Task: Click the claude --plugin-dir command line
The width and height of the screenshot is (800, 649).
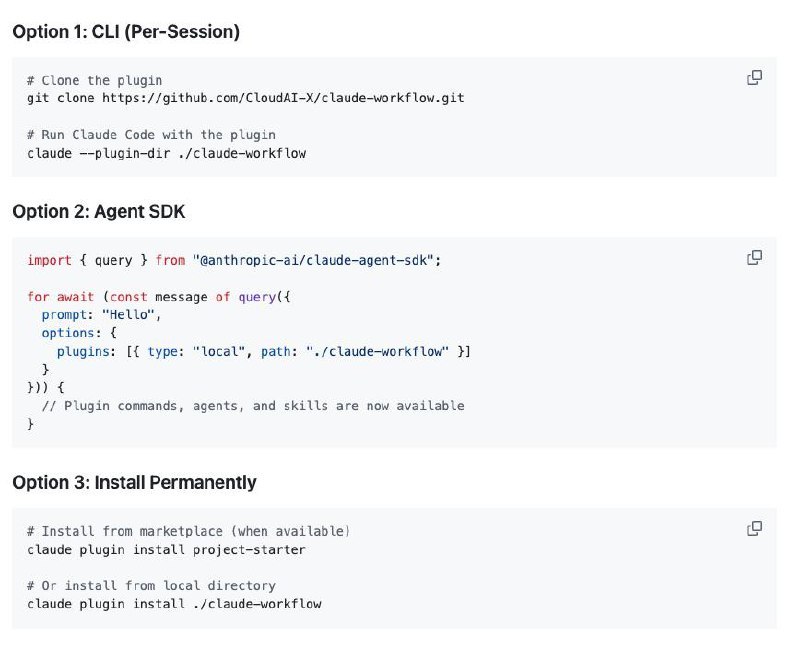Action: point(166,153)
